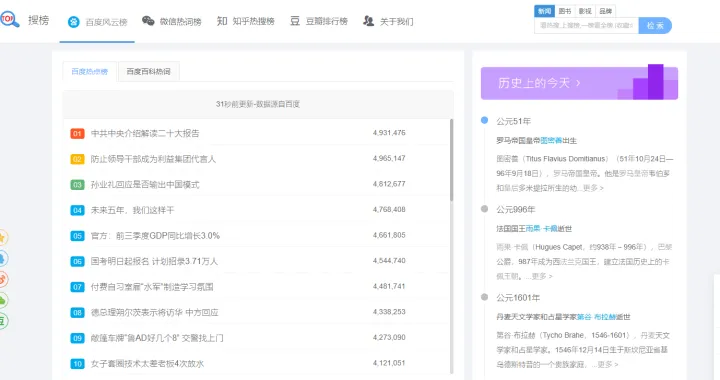Select the 图书 search category tab
This screenshot has width=720, height=380.
(x=565, y=11)
